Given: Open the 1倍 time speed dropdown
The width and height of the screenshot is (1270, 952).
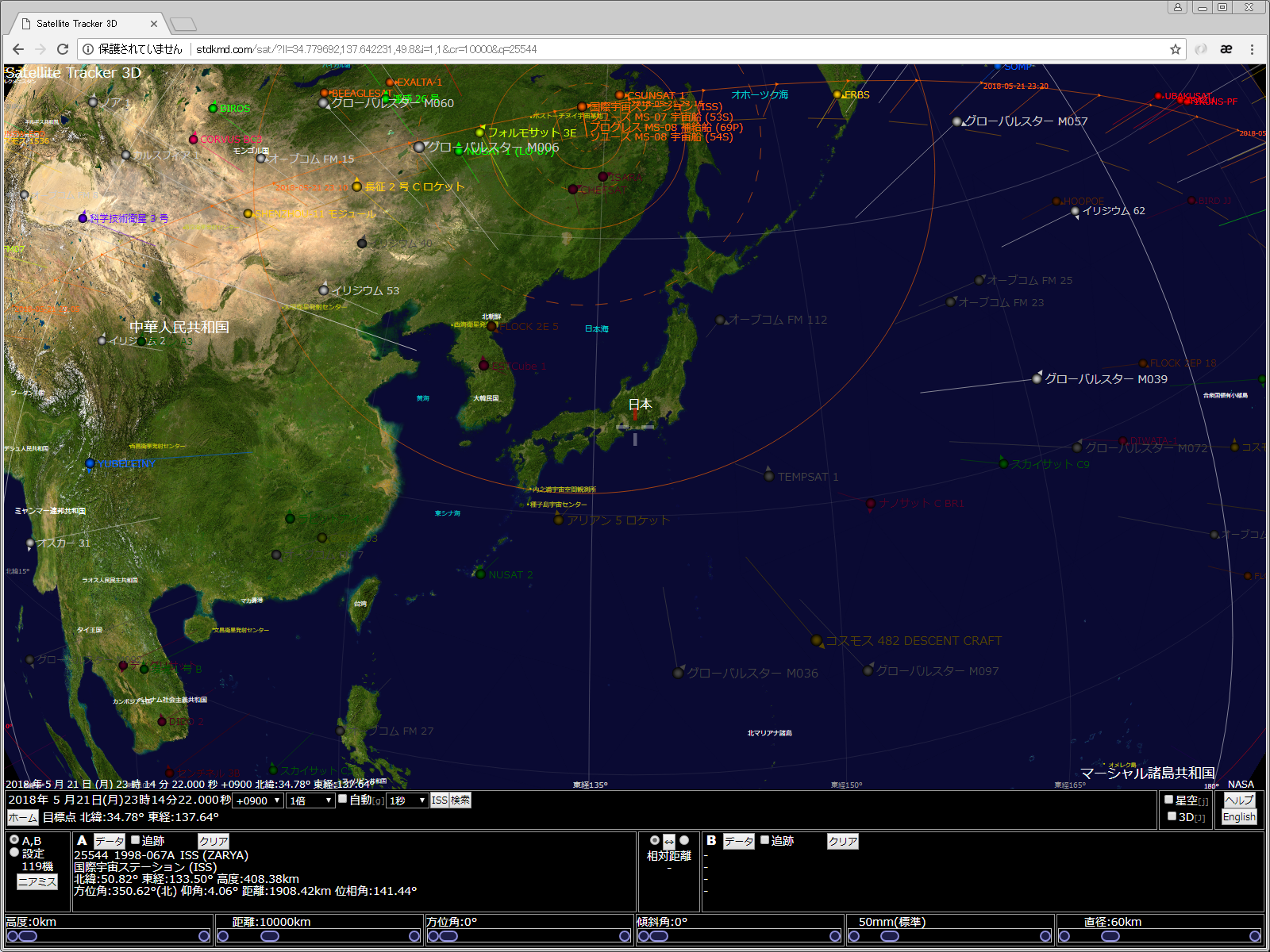Looking at the screenshot, I should 310,800.
